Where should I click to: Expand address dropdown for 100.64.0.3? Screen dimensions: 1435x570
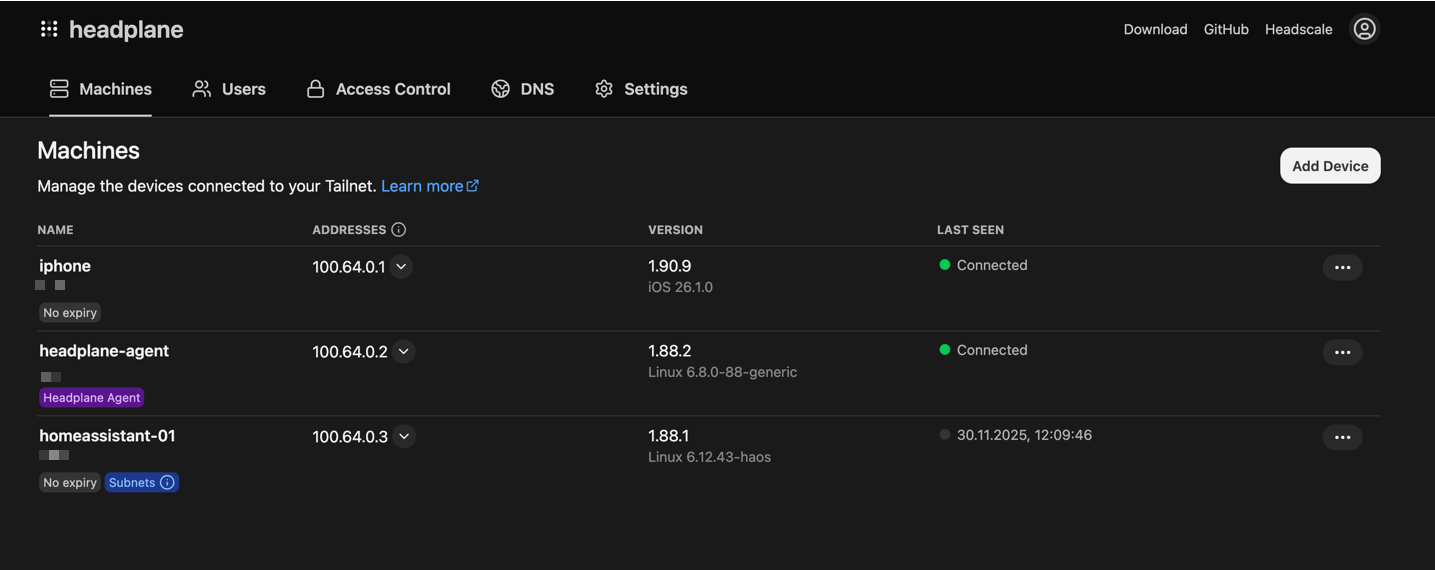404,437
